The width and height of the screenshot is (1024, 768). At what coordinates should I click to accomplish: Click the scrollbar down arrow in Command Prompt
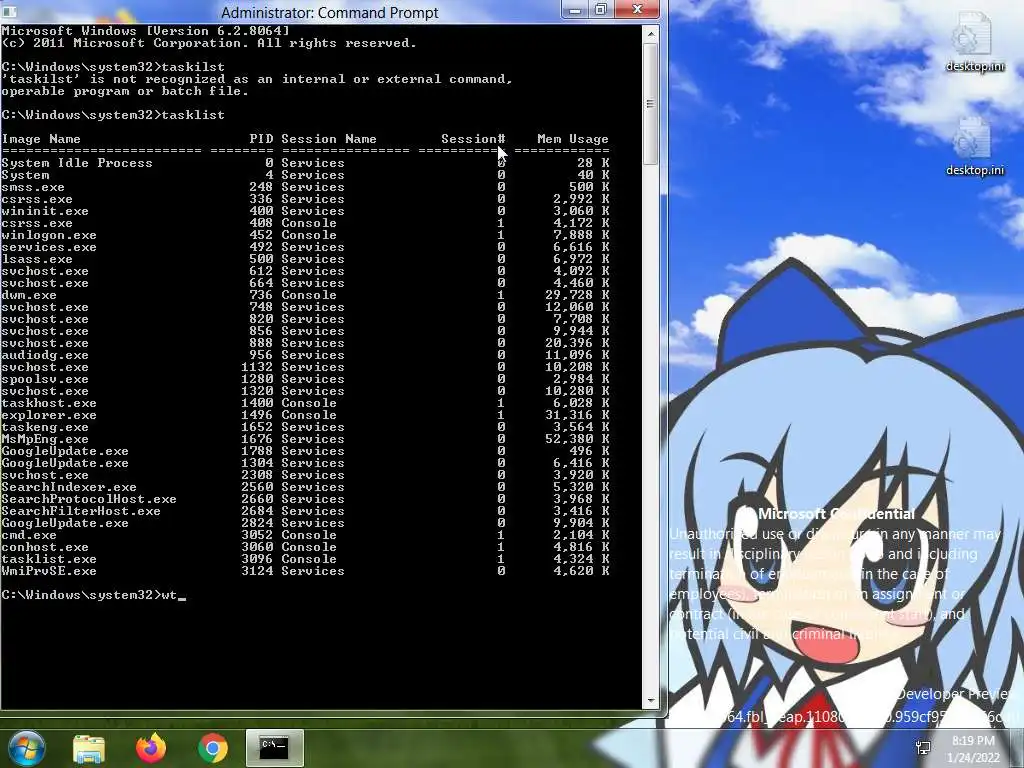[650, 701]
